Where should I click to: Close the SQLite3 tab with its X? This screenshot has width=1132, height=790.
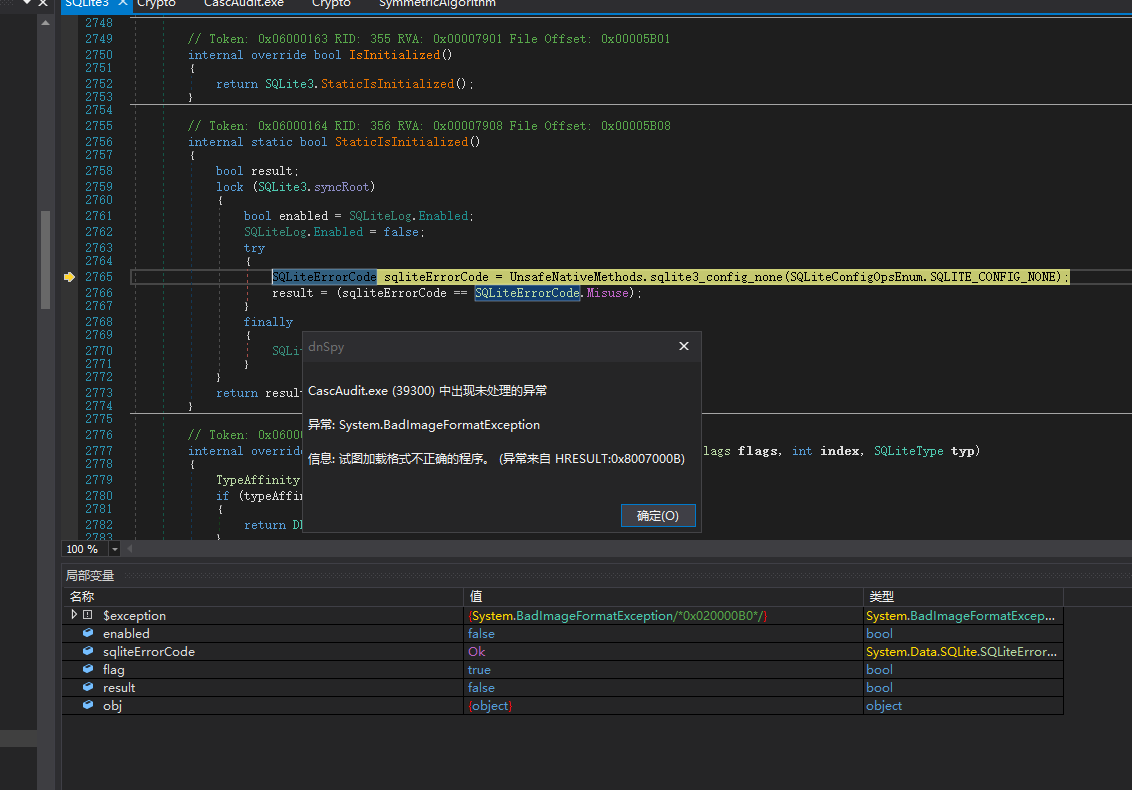click(122, 4)
